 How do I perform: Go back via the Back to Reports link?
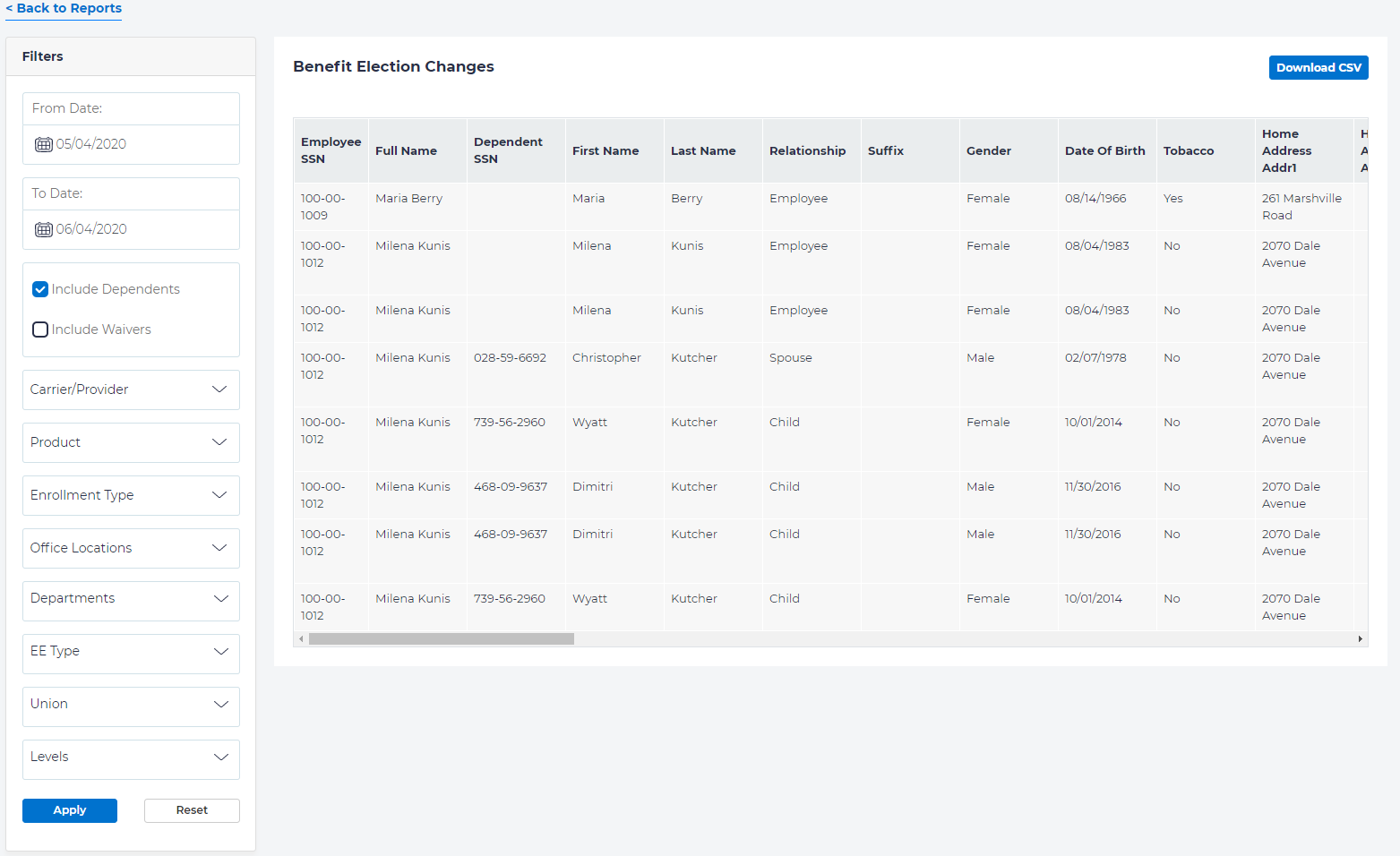tap(64, 8)
